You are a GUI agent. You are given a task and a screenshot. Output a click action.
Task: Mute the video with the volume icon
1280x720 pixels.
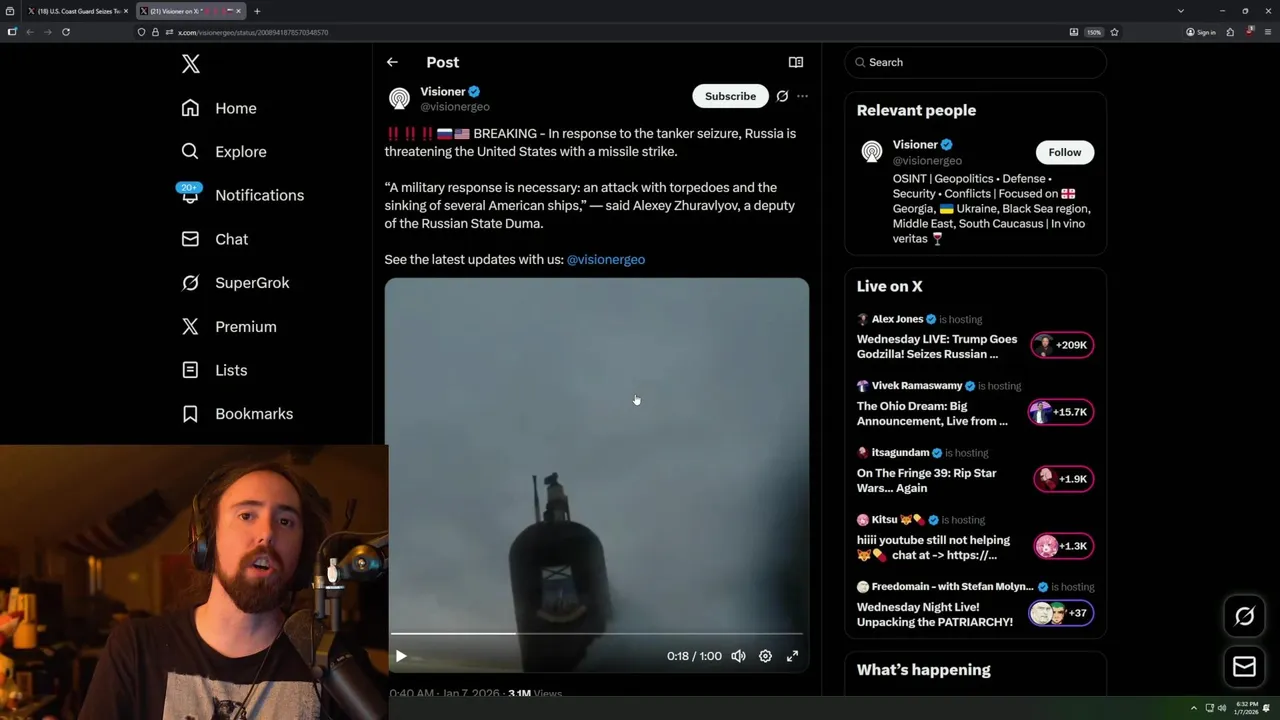(738, 656)
